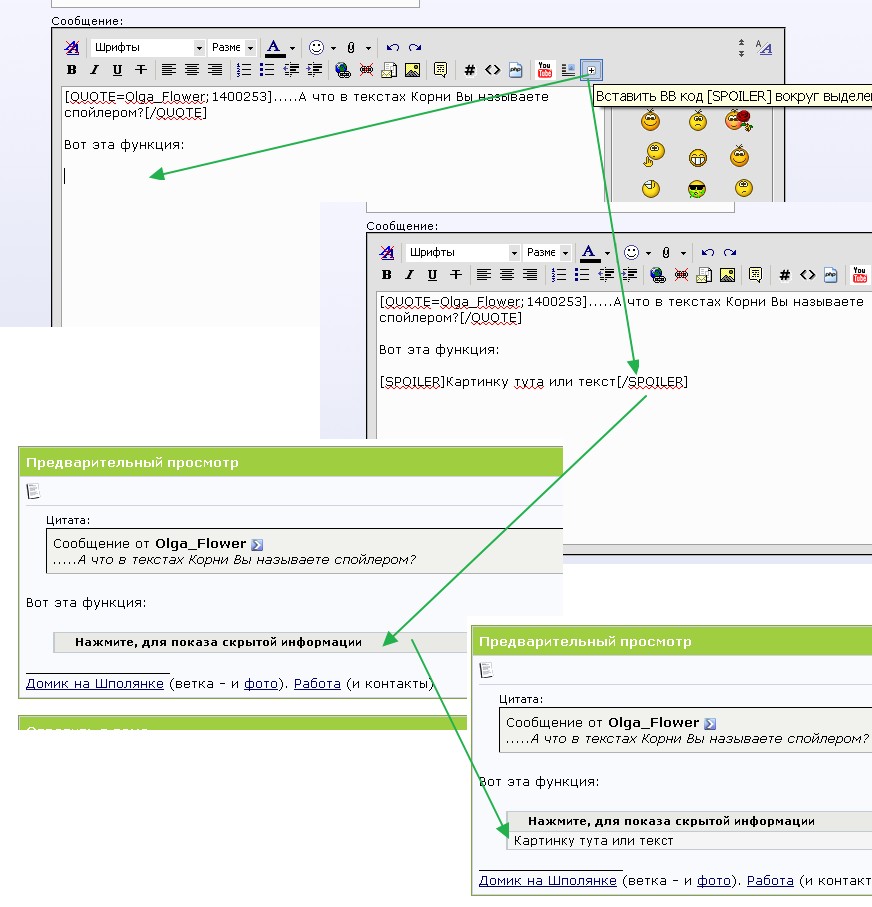View Olga_Flower's post arrow in the collapsed-spoiler preview
This screenshot has height=907, width=872.
pos(257,544)
